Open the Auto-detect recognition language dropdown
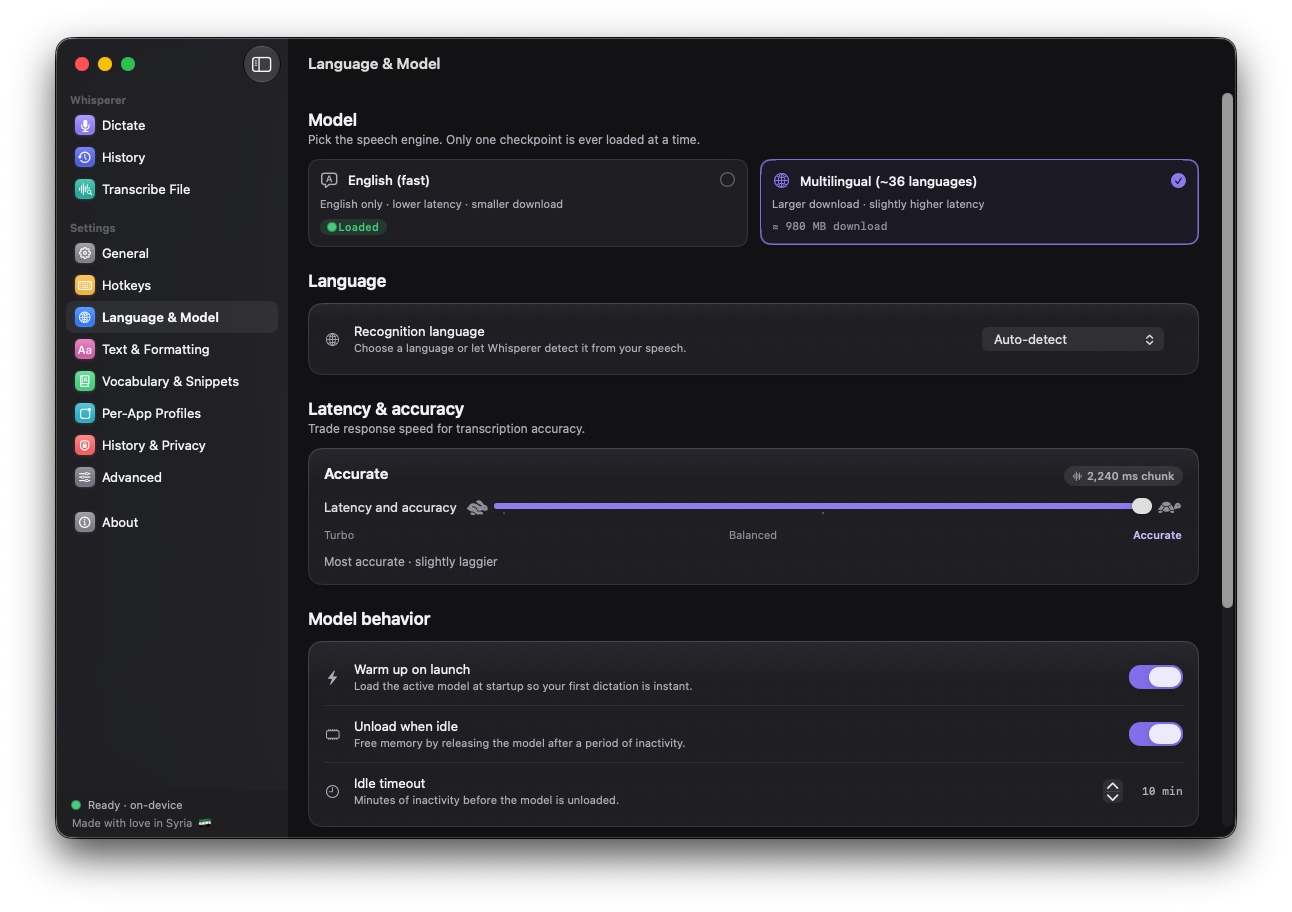The image size is (1292, 912). pyautogui.click(x=1072, y=339)
